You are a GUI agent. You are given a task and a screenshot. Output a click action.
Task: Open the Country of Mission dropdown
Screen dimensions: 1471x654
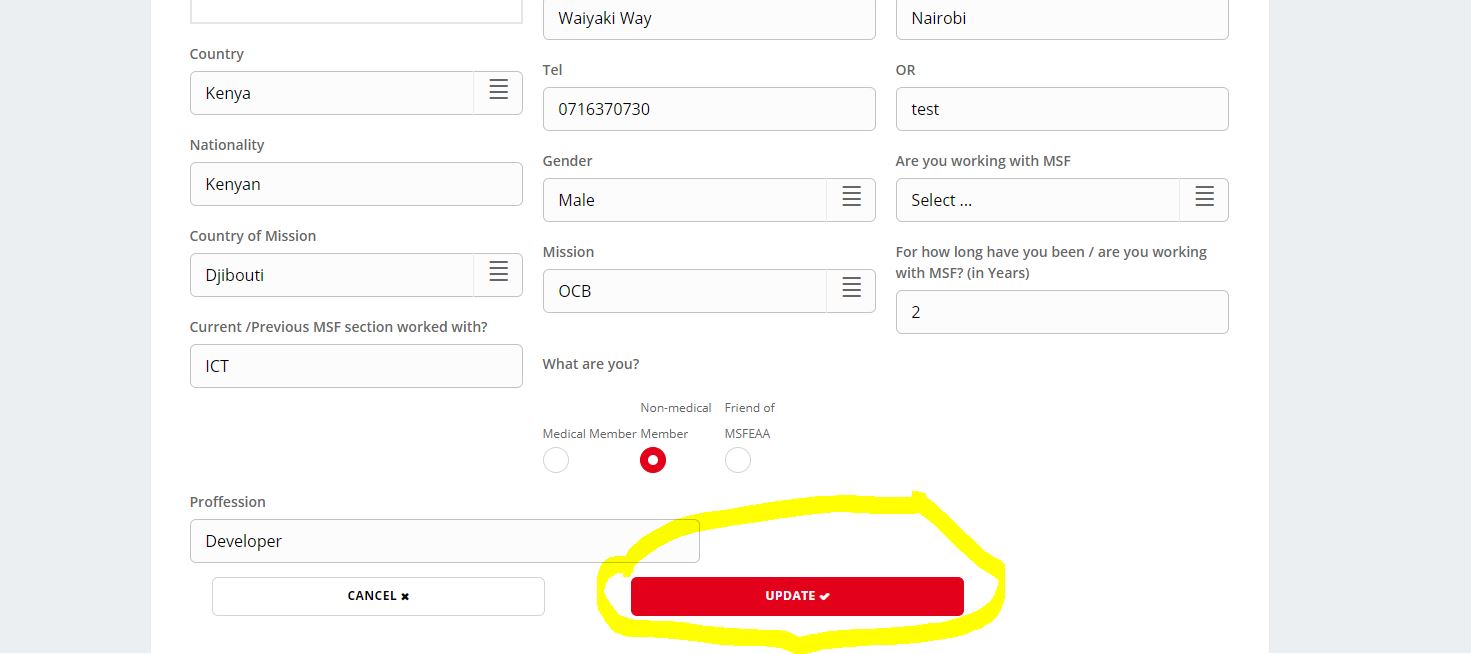click(x=356, y=275)
